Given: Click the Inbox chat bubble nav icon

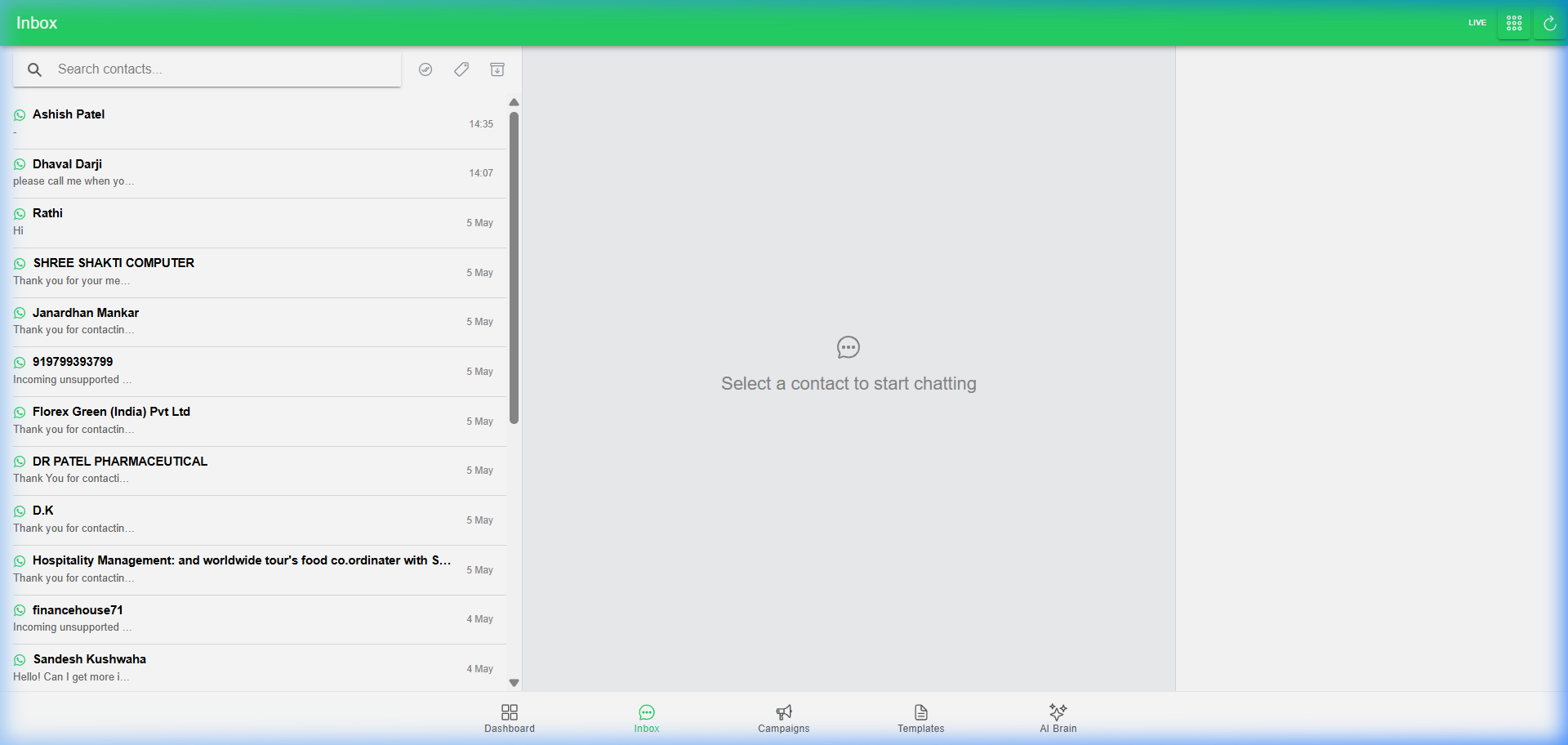Looking at the screenshot, I should click(647, 712).
